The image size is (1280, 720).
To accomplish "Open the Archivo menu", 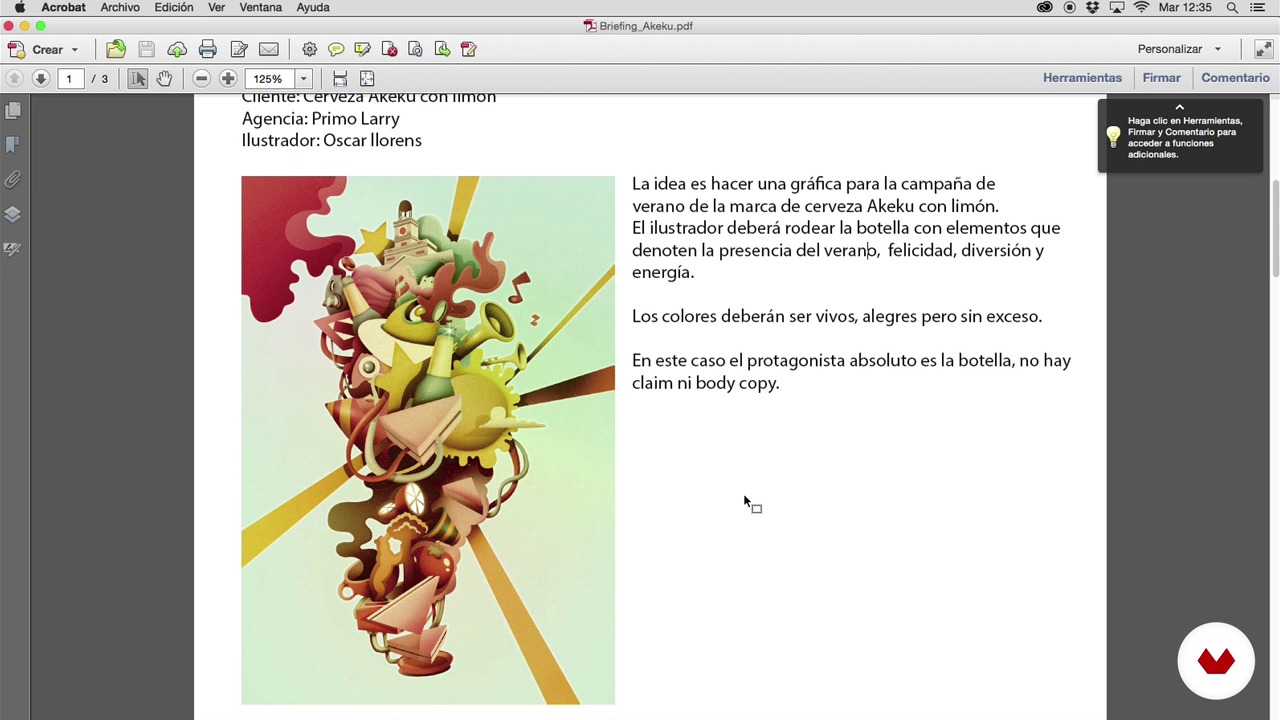I will [120, 7].
